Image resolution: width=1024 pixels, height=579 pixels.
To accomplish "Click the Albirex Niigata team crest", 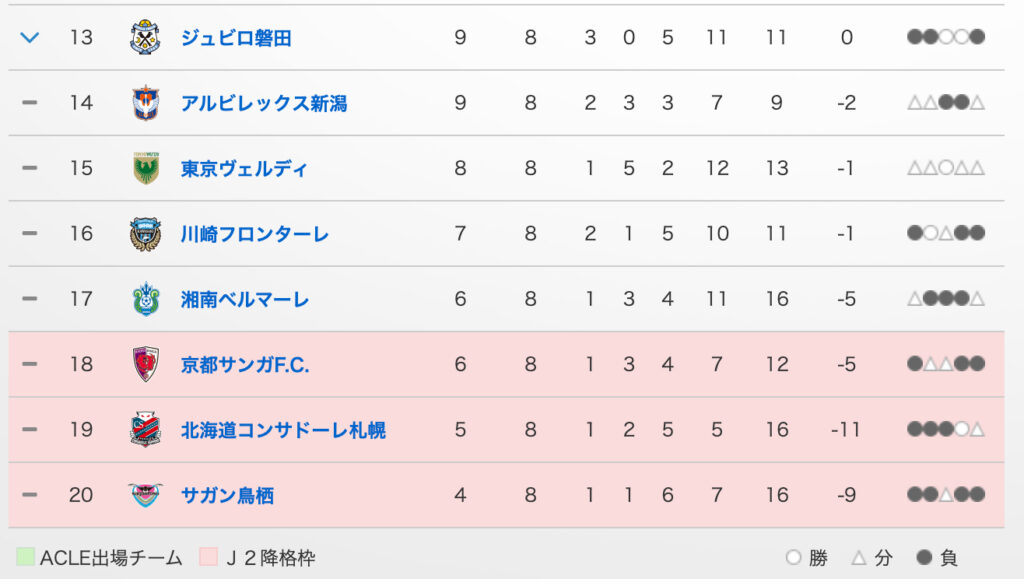I will [x=145, y=103].
